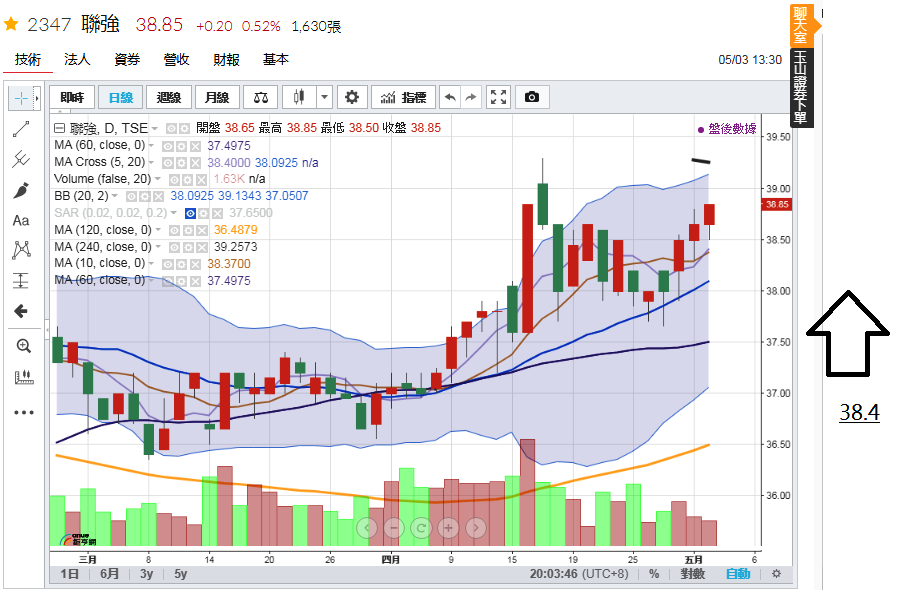The image size is (900, 600).
Task: Open the 財報 tab
Action: point(226,60)
